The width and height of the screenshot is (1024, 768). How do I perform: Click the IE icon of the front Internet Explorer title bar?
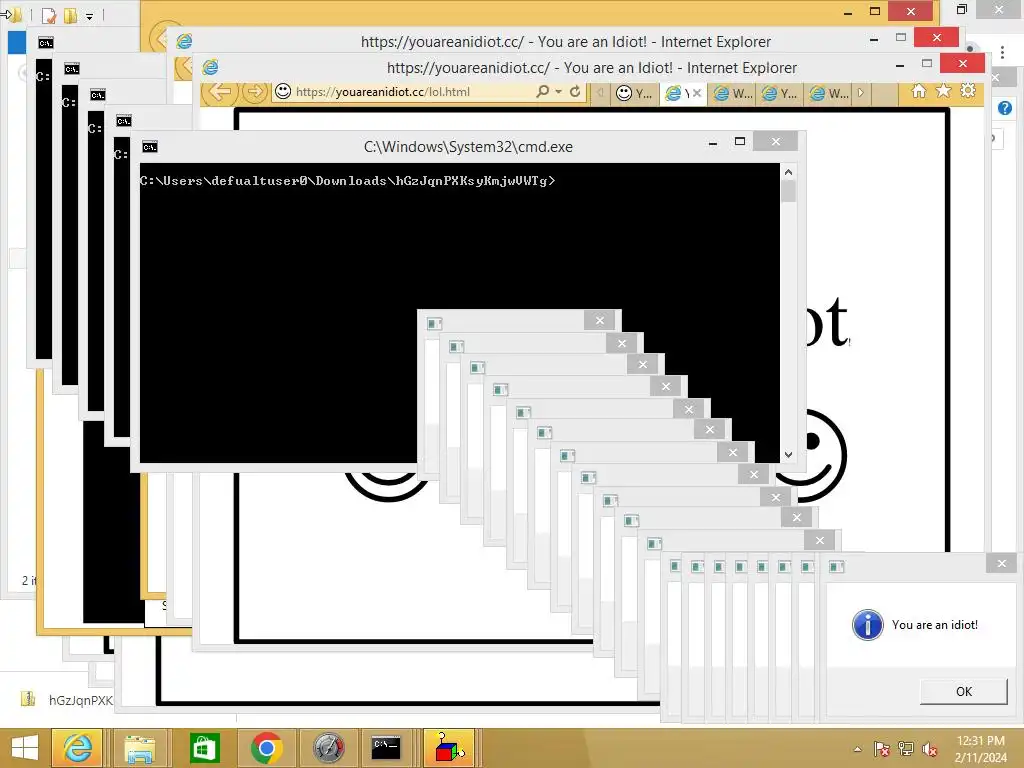pyautogui.click(x=210, y=67)
